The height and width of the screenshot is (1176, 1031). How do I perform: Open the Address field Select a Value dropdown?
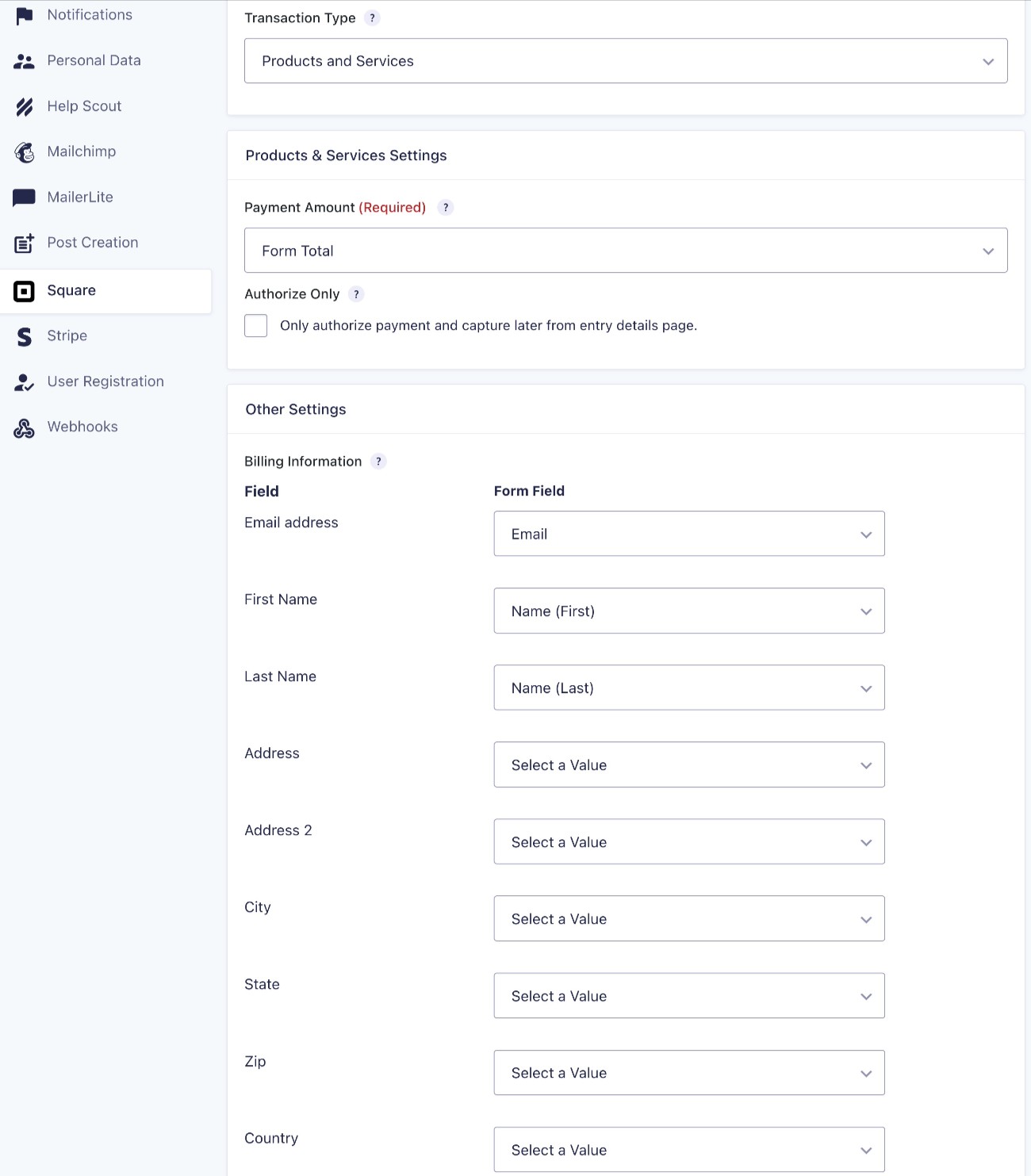coord(688,764)
